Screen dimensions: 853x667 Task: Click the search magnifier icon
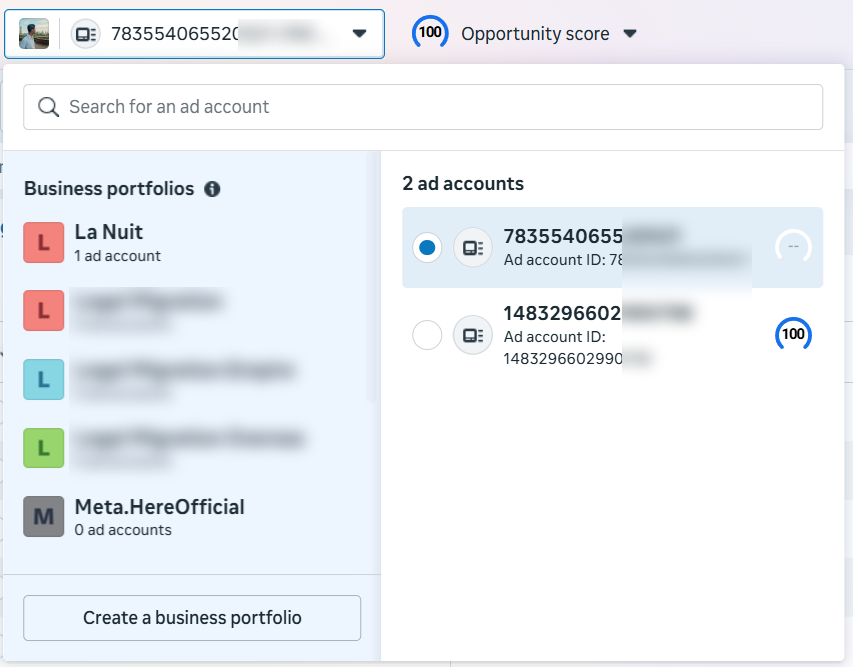tap(48, 107)
